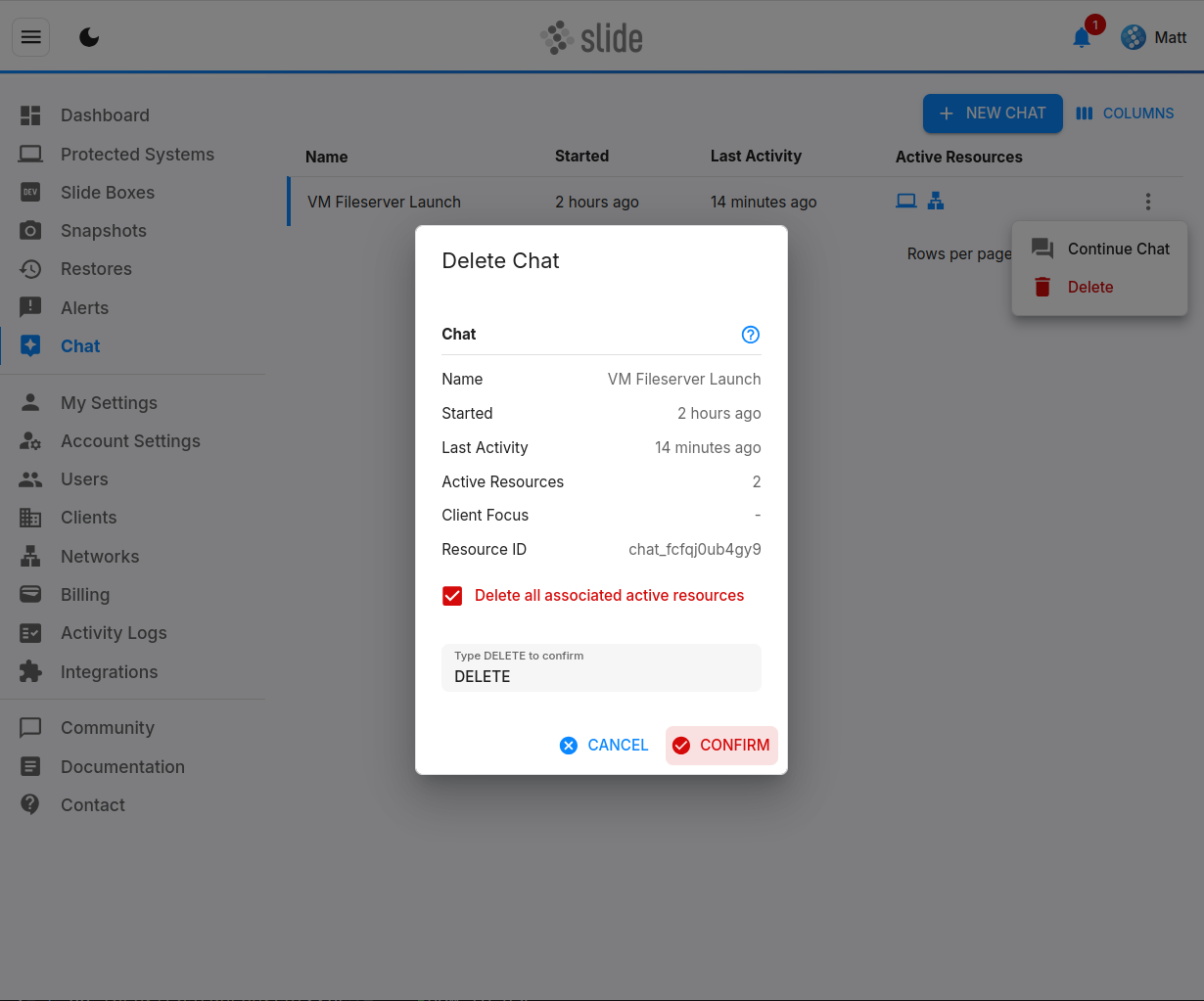This screenshot has height=1001, width=1204.
Task: Click the Restores history icon
Action: point(30,269)
